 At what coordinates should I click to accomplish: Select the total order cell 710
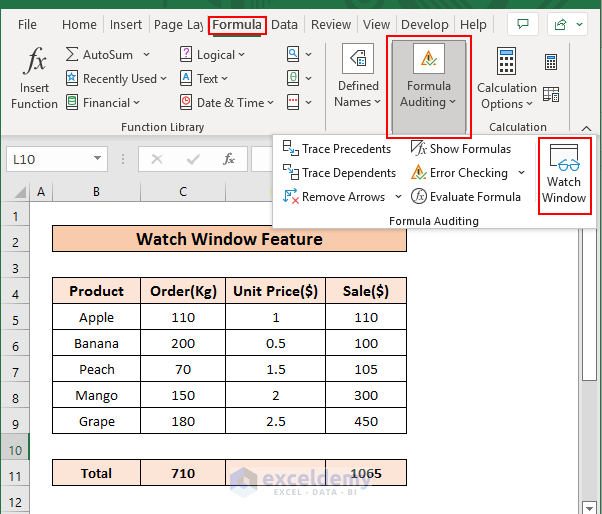click(183, 473)
